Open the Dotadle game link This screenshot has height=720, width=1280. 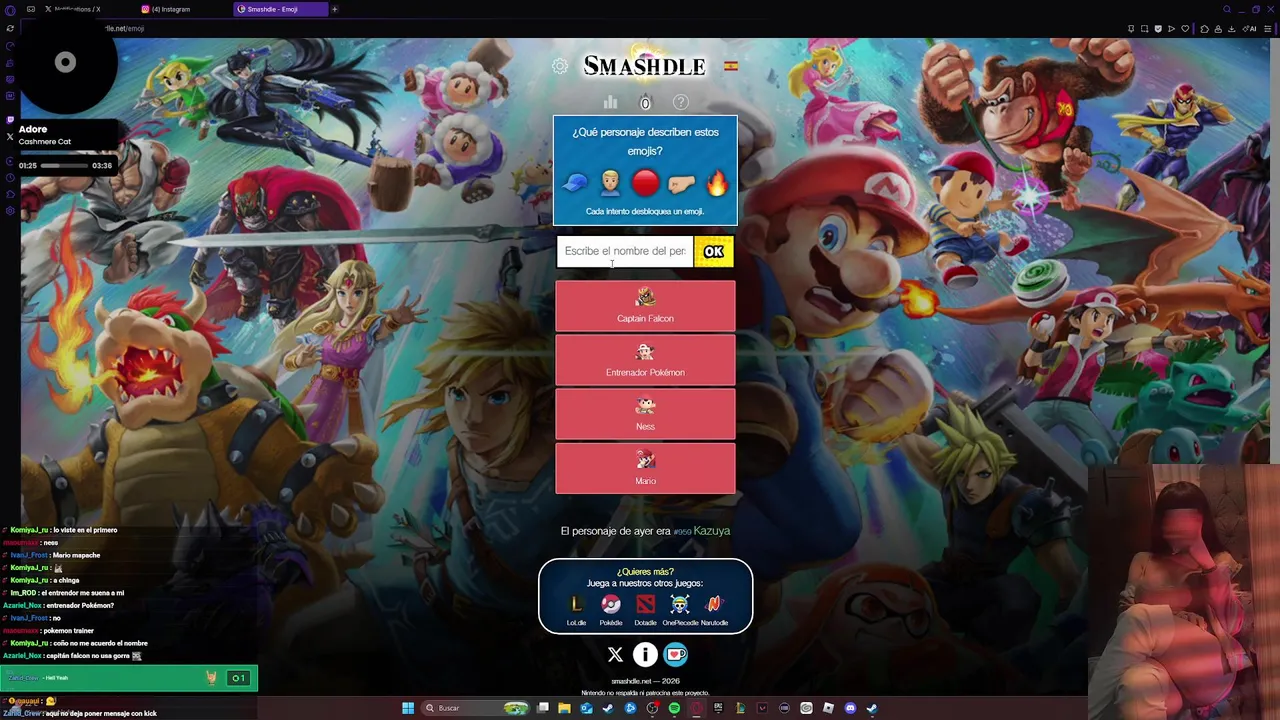(x=645, y=609)
